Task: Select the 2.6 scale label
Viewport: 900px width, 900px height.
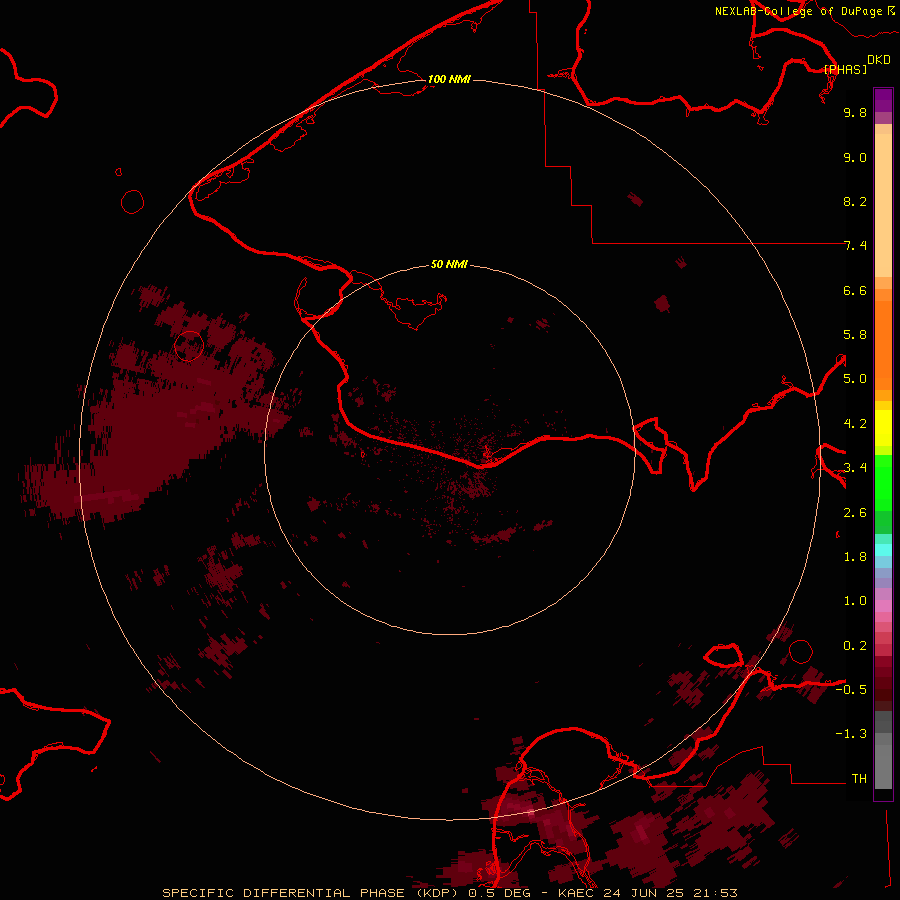Action: click(x=855, y=513)
